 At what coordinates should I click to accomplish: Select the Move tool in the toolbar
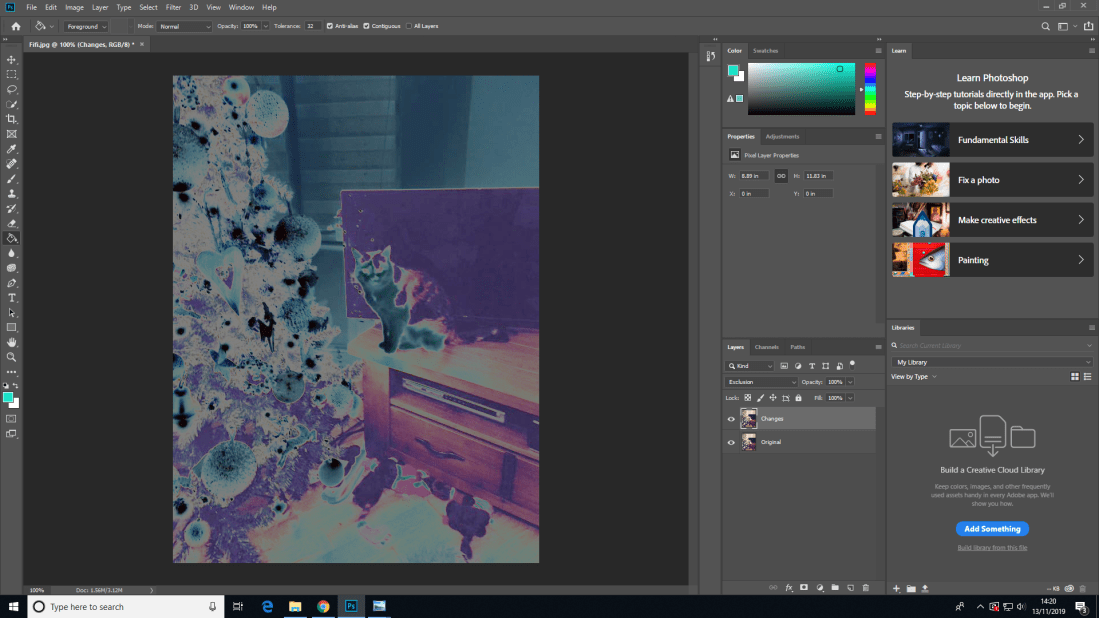click(11, 59)
